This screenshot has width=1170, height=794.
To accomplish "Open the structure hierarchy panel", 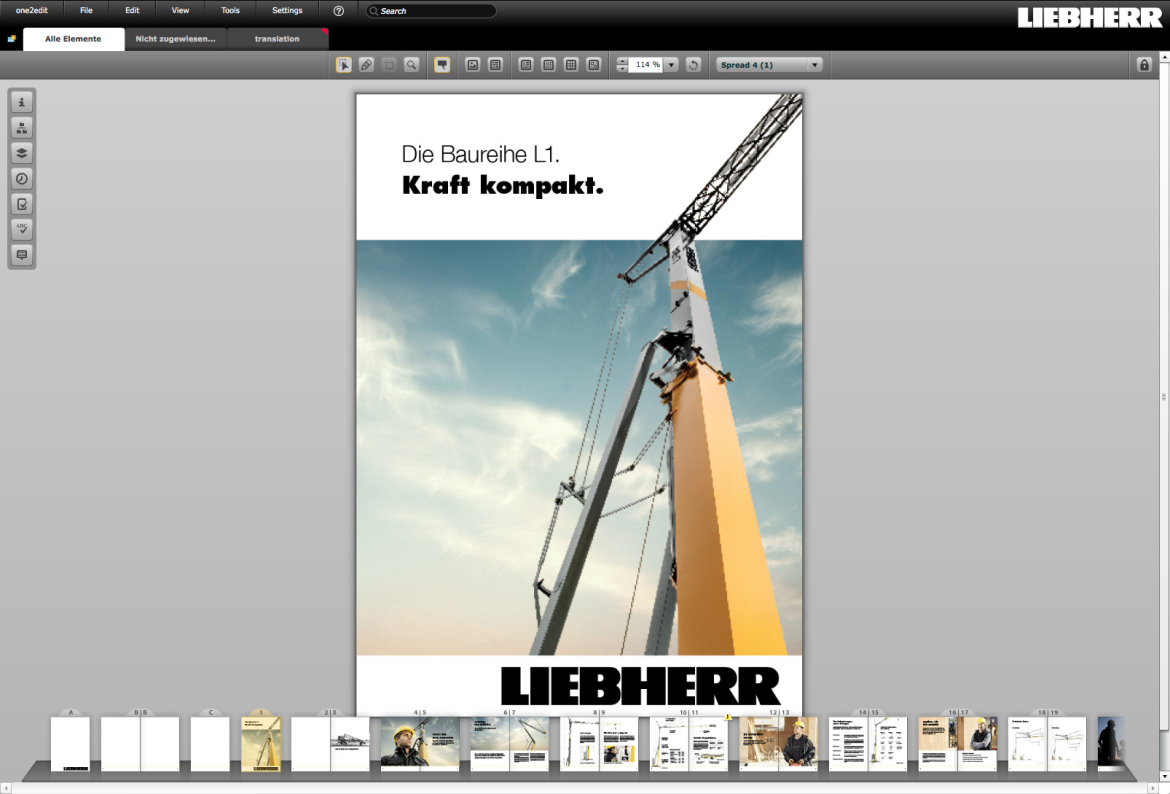I will (22, 128).
